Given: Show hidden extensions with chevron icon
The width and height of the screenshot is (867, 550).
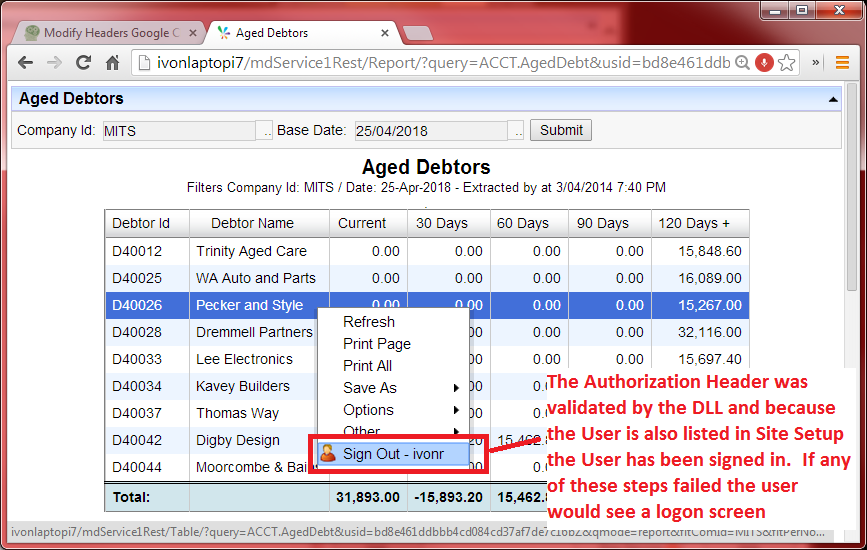Looking at the screenshot, I should [x=816, y=63].
